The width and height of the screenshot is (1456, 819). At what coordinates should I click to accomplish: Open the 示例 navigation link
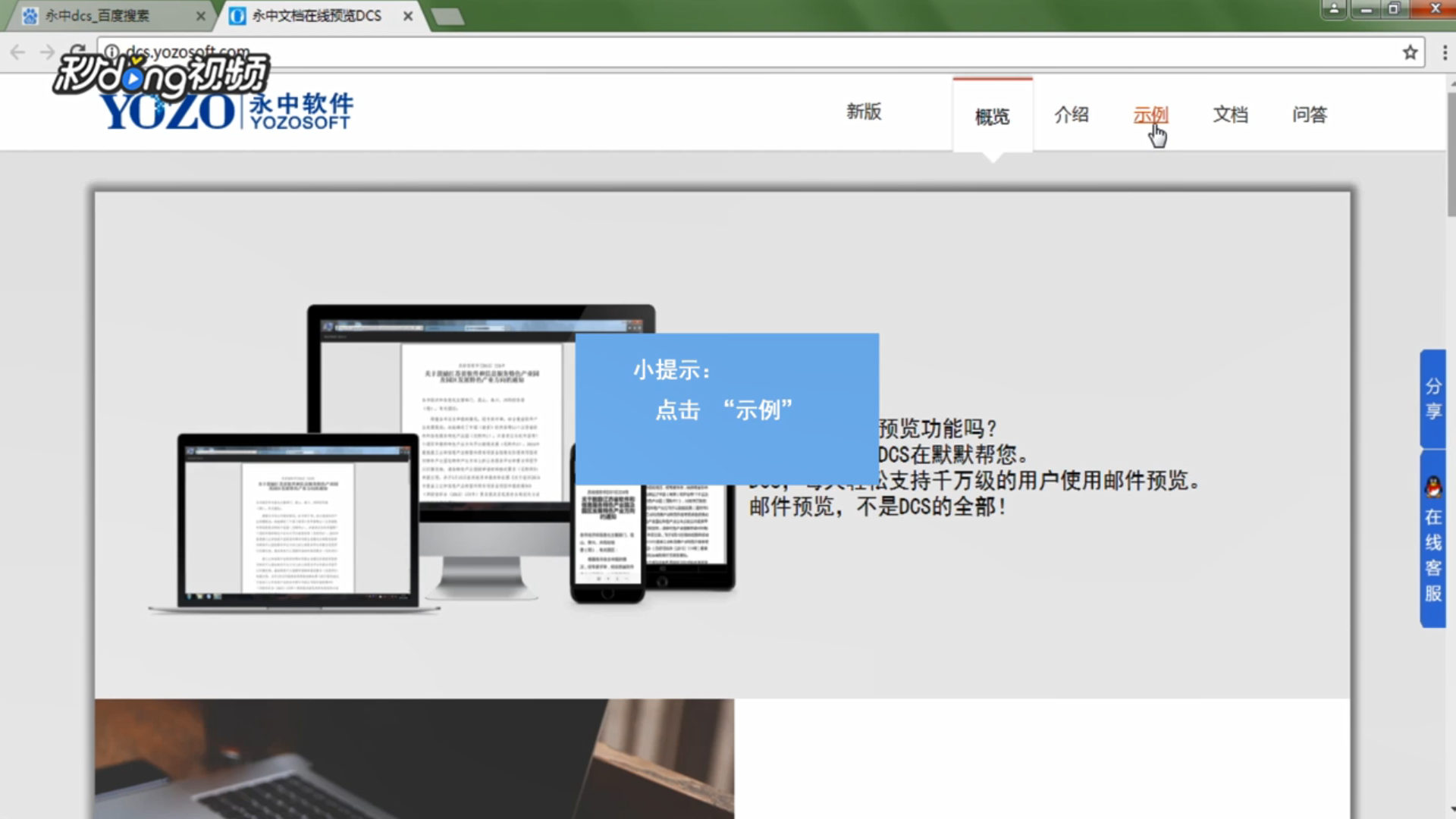pyautogui.click(x=1150, y=115)
